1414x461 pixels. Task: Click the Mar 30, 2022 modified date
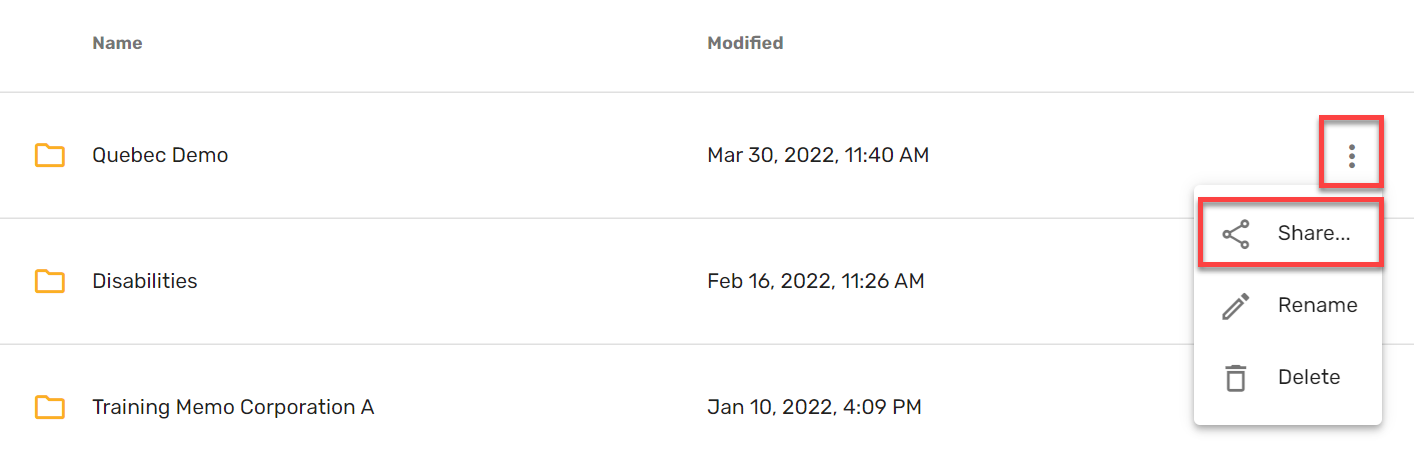click(818, 155)
